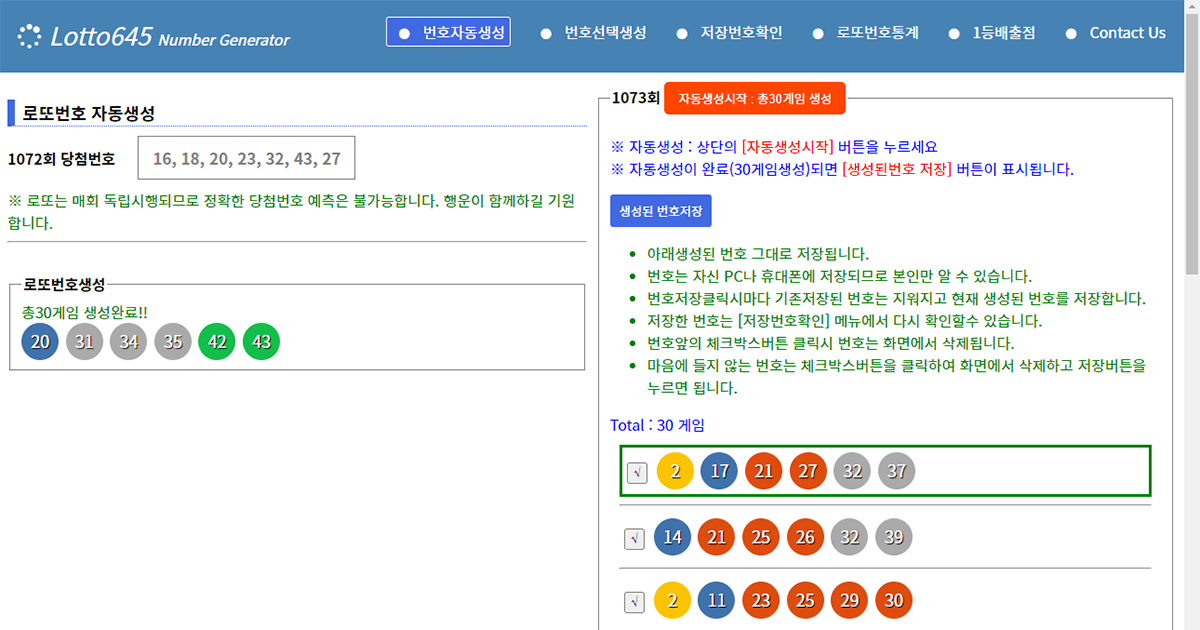The image size is (1200, 630).
Task: Click gray ball 32 in first game row
Action: click(852, 471)
